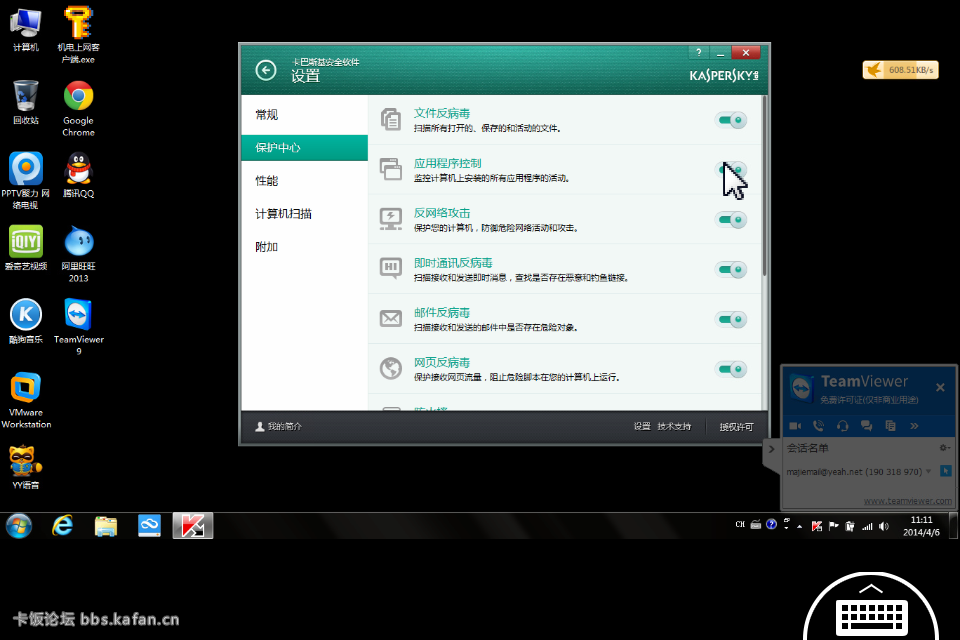Screen dimensions: 960x640
Task: Click the IM Anti-Virus (即时通讯反病毒) row icon
Action: (x=391, y=268)
